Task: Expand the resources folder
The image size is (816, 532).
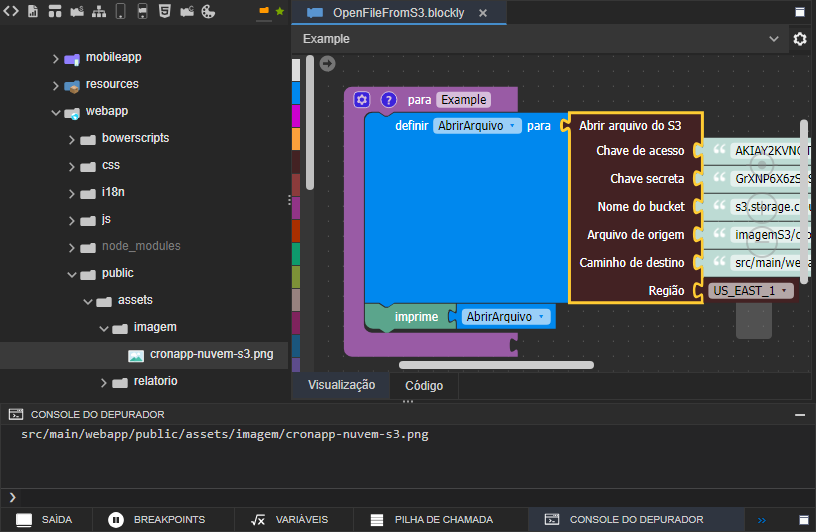Action: [55, 85]
